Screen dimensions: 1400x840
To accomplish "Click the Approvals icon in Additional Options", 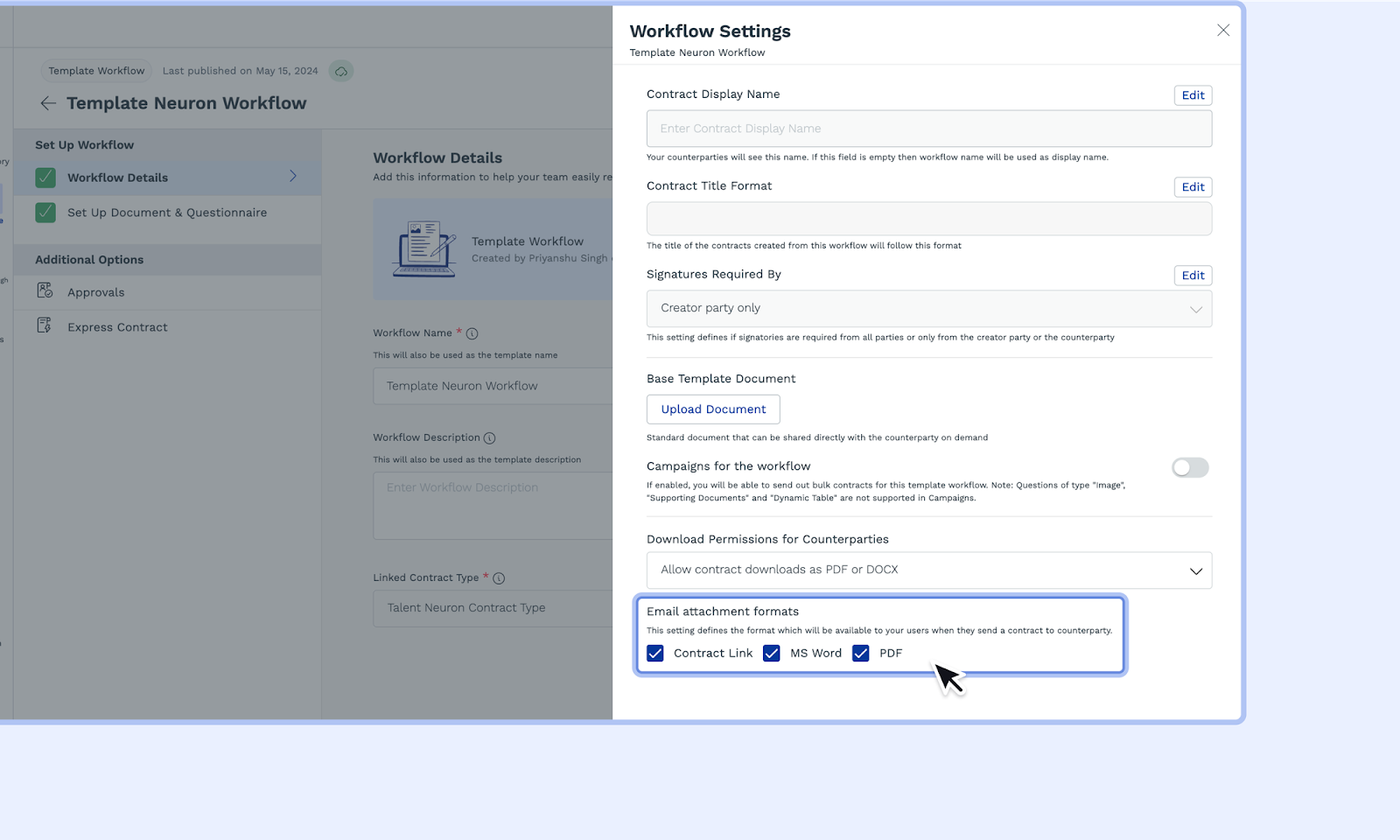I will tap(45, 290).
